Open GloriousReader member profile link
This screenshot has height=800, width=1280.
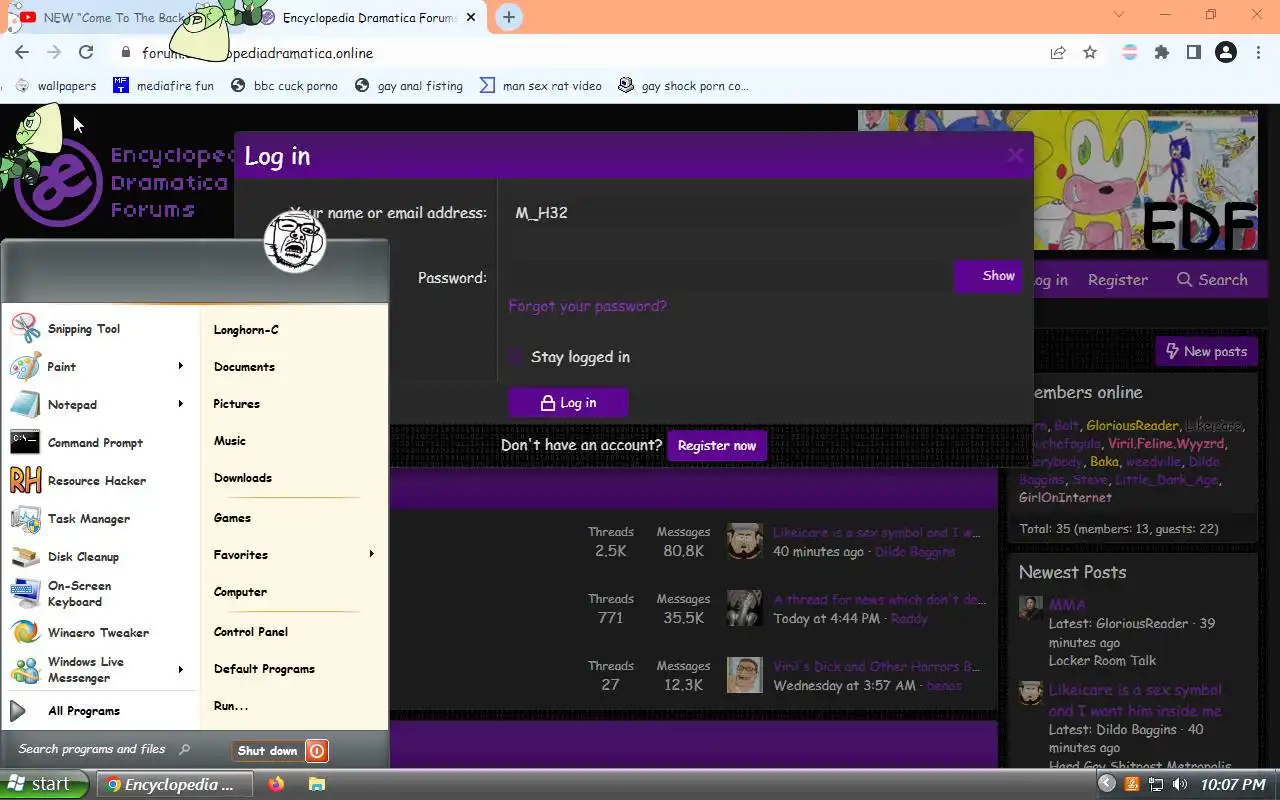[x=1132, y=426]
